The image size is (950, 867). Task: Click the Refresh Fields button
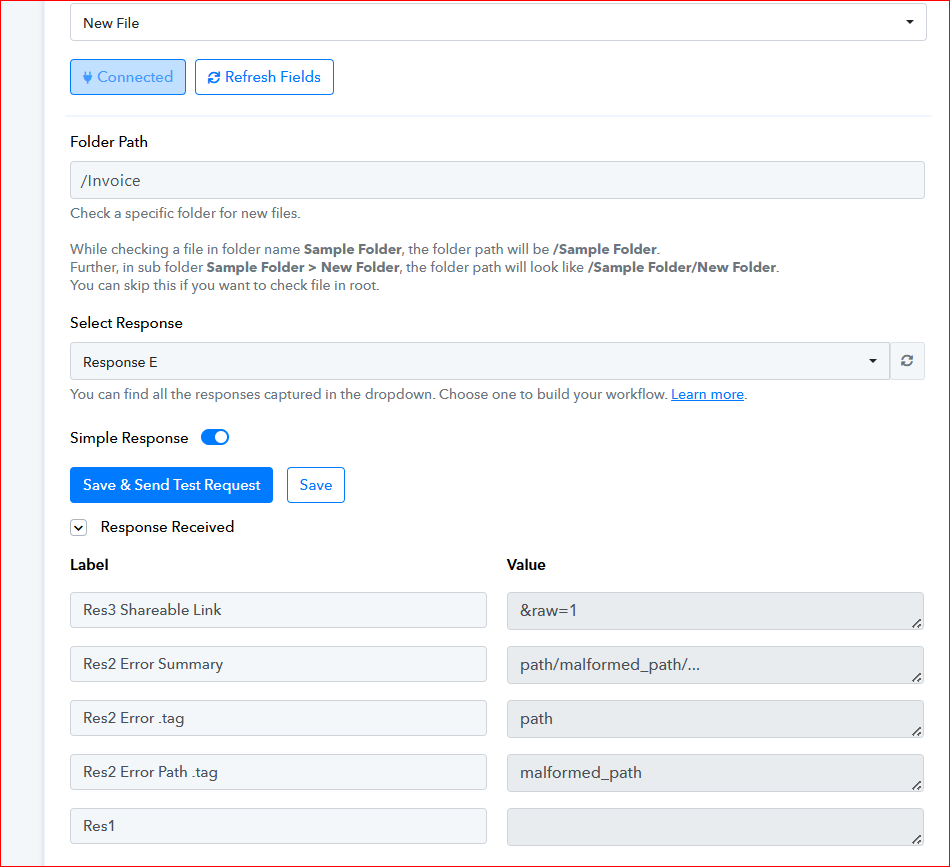click(264, 77)
